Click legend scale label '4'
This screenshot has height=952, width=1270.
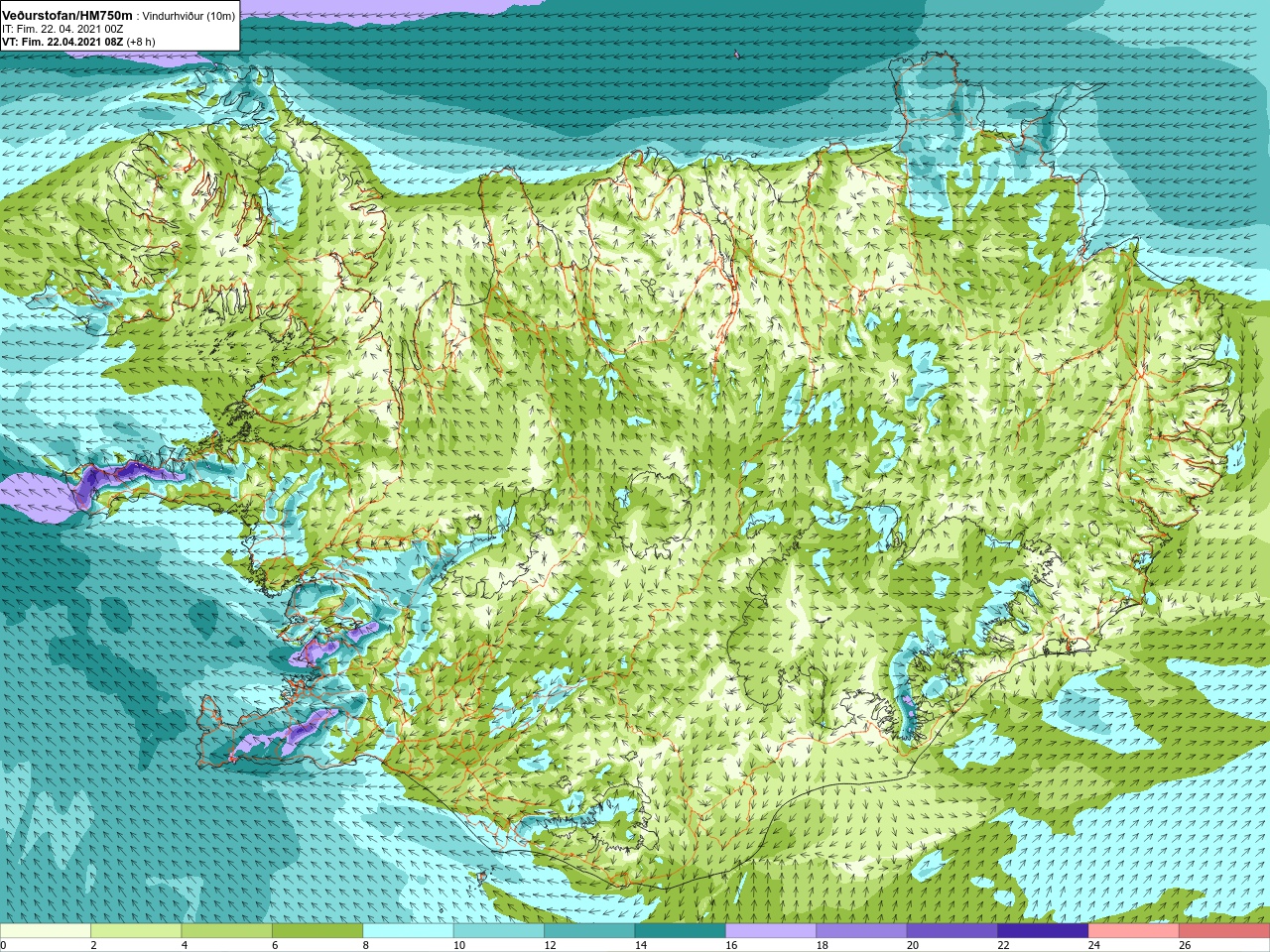[x=185, y=945]
